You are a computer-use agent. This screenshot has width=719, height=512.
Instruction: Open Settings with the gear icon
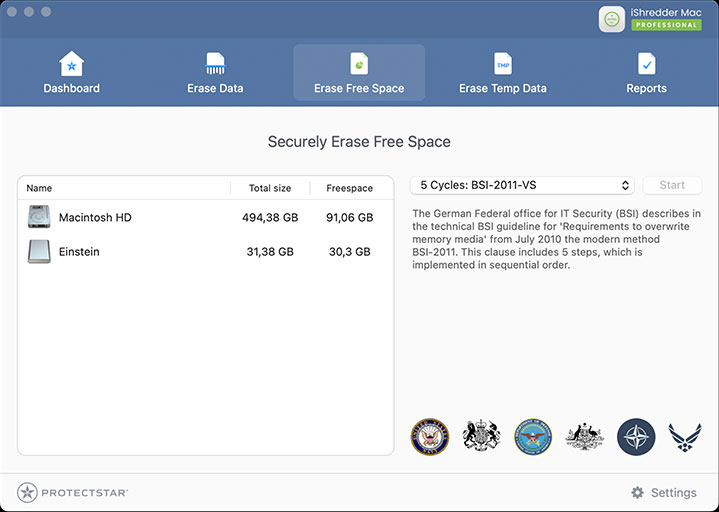(637, 493)
